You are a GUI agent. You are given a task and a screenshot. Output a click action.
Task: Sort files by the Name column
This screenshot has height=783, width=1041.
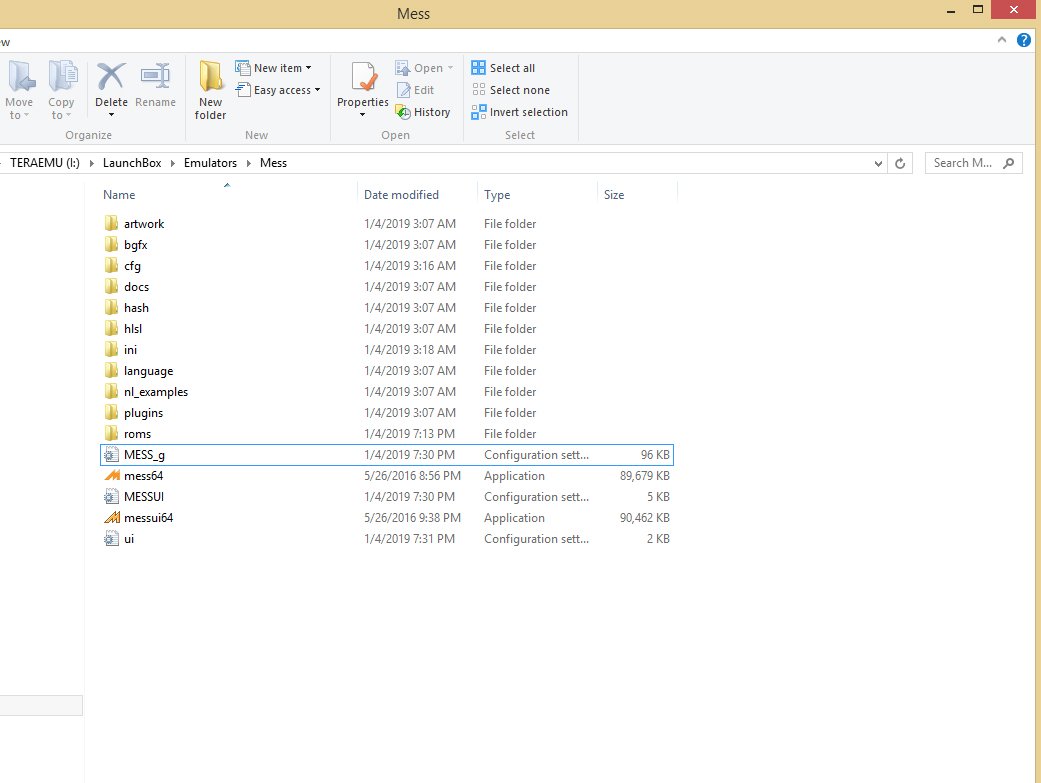click(x=119, y=195)
